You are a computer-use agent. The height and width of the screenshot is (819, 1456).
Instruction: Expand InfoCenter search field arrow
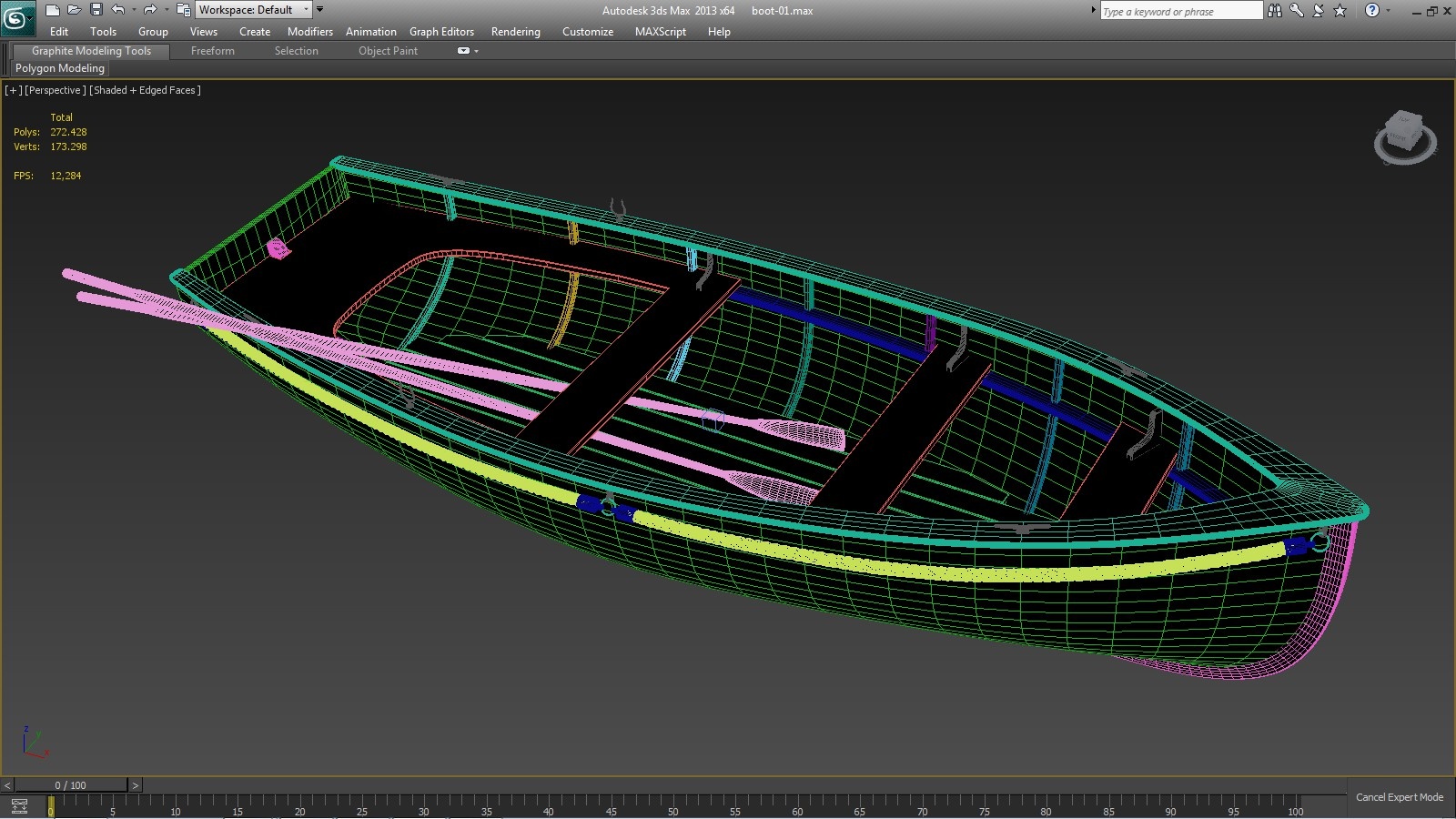coord(1094,10)
